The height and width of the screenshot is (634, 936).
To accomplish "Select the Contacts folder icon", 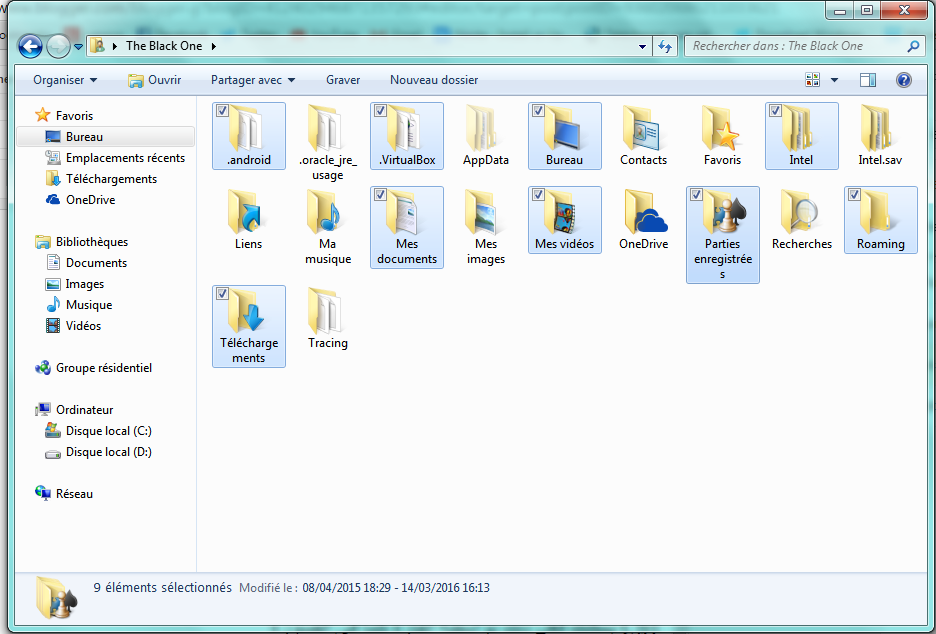I will [x=642, y=128].
